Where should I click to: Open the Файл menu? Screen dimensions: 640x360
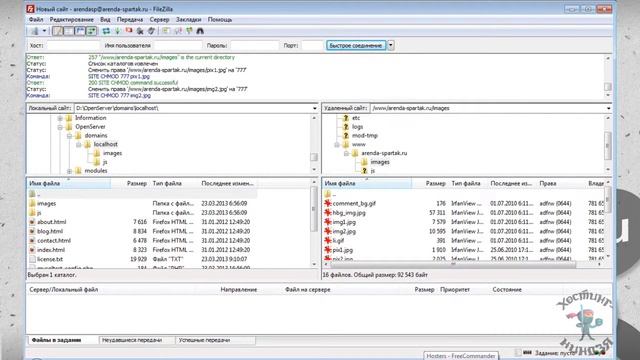point(36,20)
